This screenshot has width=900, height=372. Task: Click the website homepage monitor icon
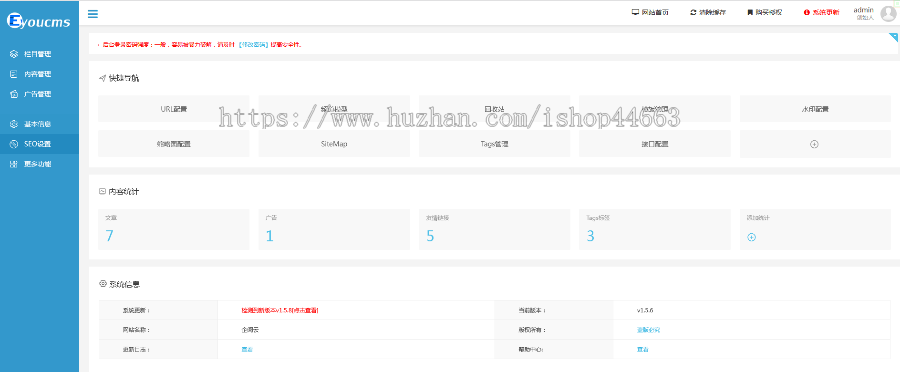click(635, 12)
